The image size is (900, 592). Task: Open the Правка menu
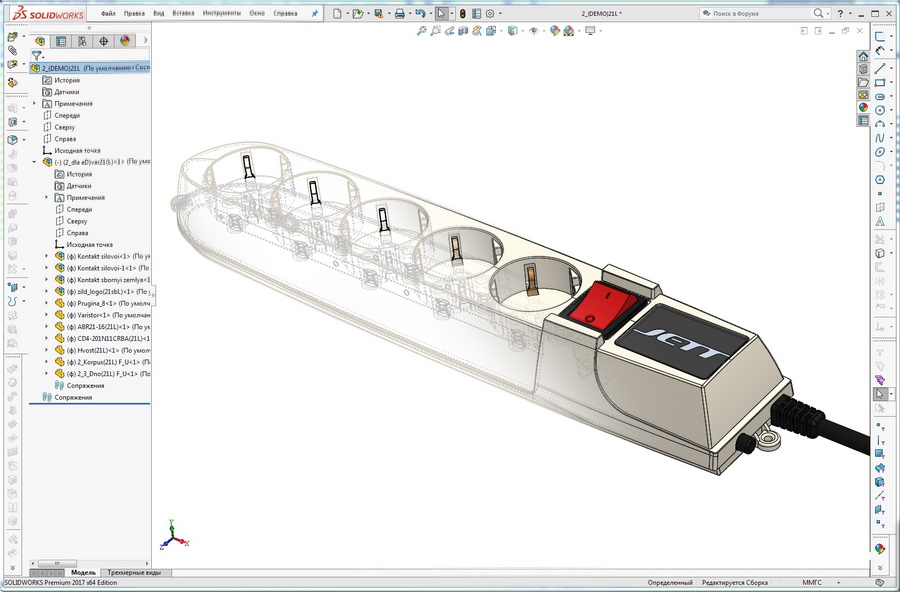point(134,13)
